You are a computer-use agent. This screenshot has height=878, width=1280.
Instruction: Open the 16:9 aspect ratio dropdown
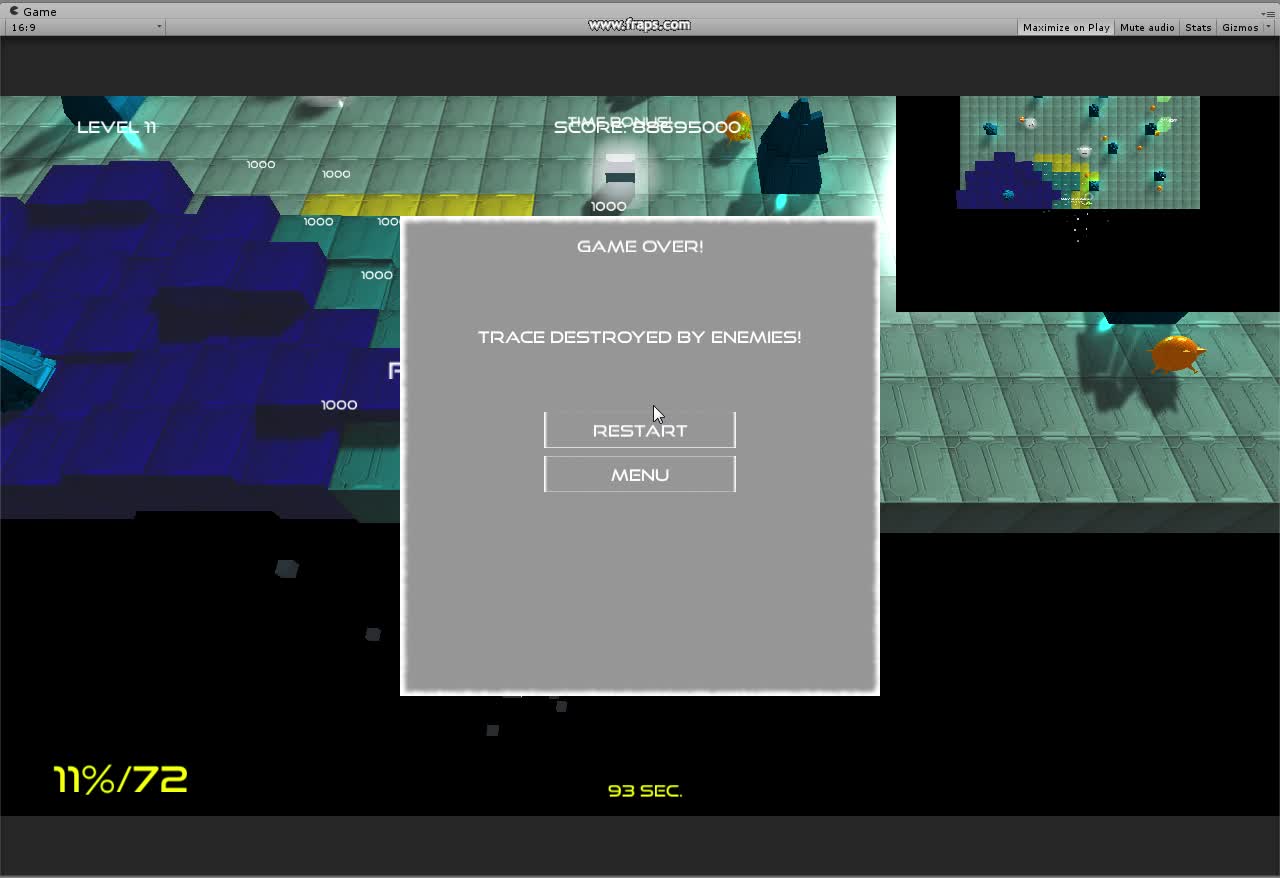(86, 27)
